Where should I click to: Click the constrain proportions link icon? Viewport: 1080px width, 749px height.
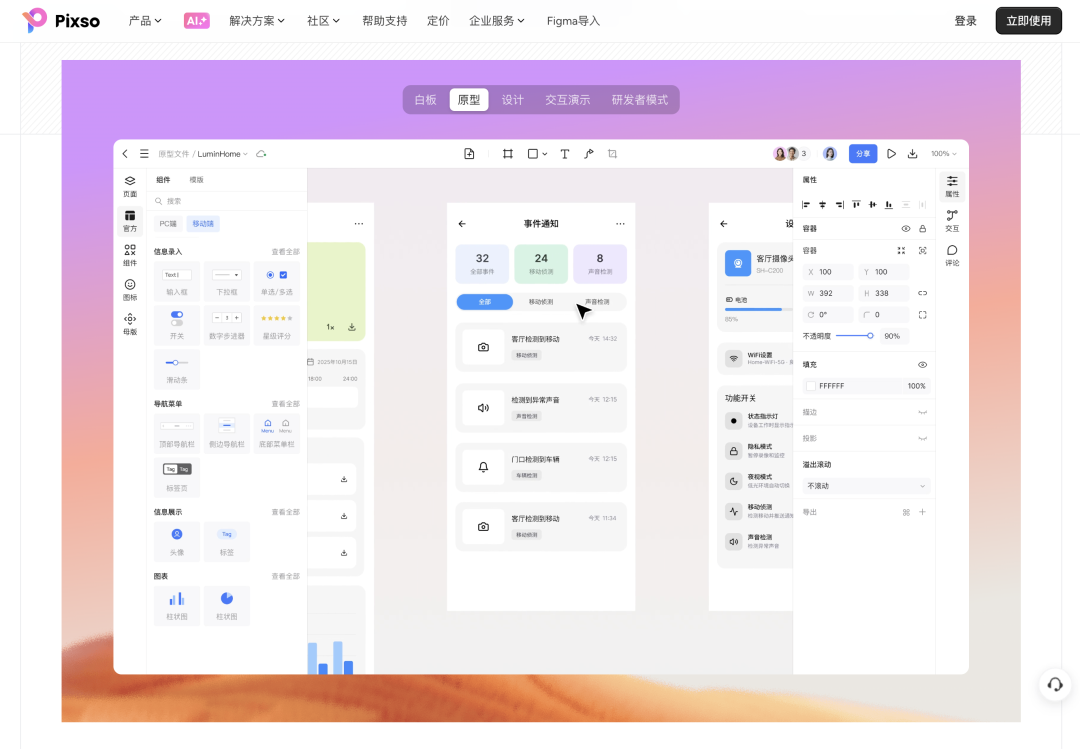(x=922, y=293)
